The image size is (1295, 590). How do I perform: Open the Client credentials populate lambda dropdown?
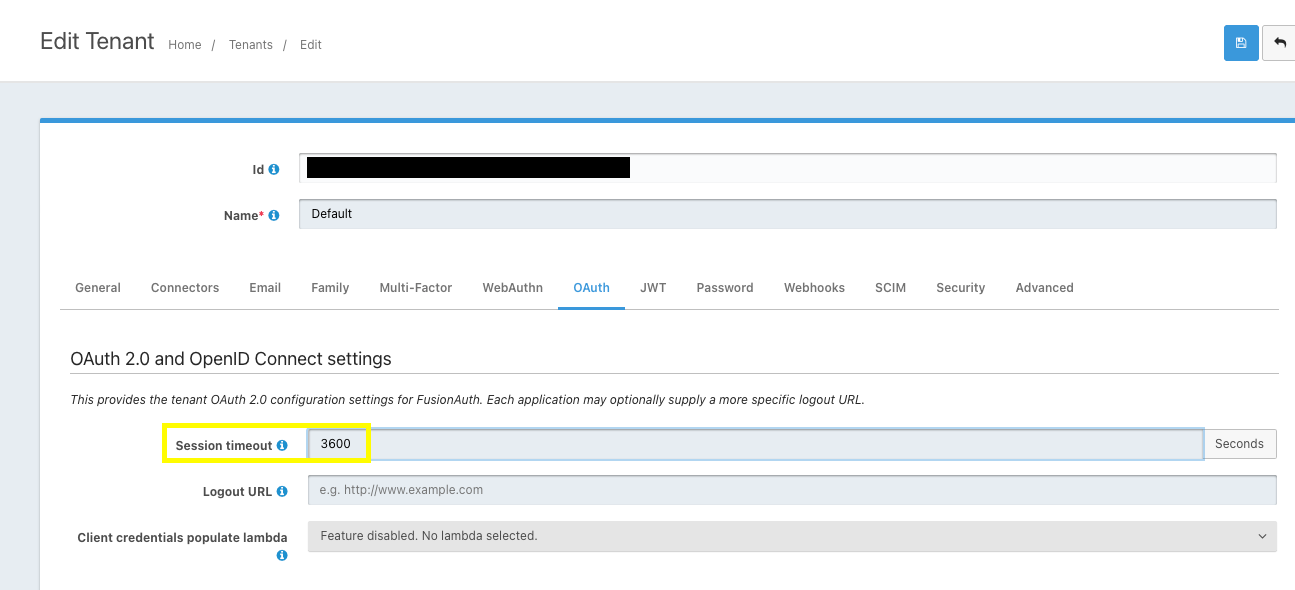pos(790,536)
